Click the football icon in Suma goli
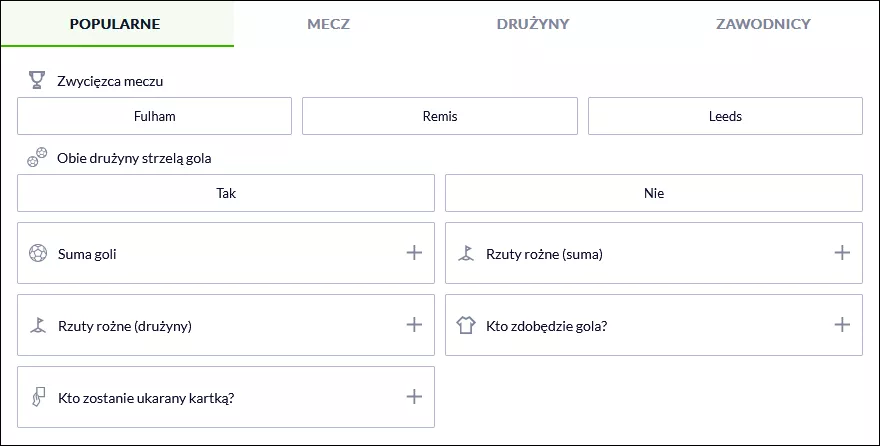The image size is (880, 446). click(x=38, y=253)
